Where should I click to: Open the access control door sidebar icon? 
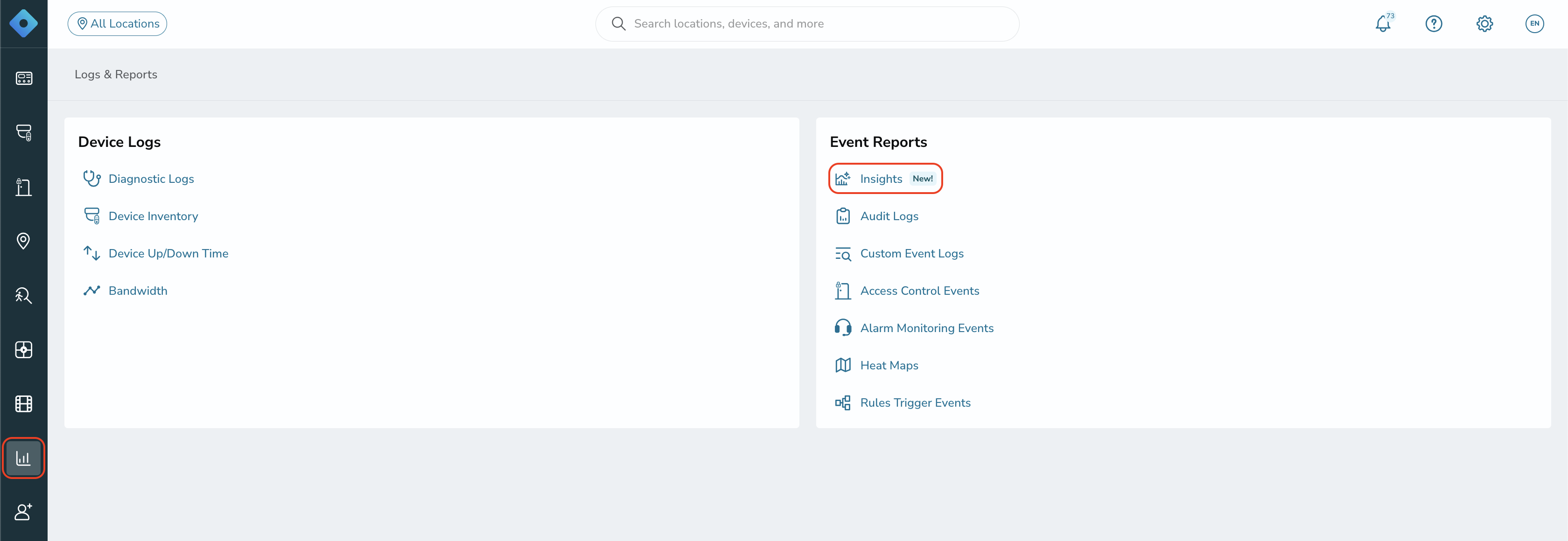(23, 187)
